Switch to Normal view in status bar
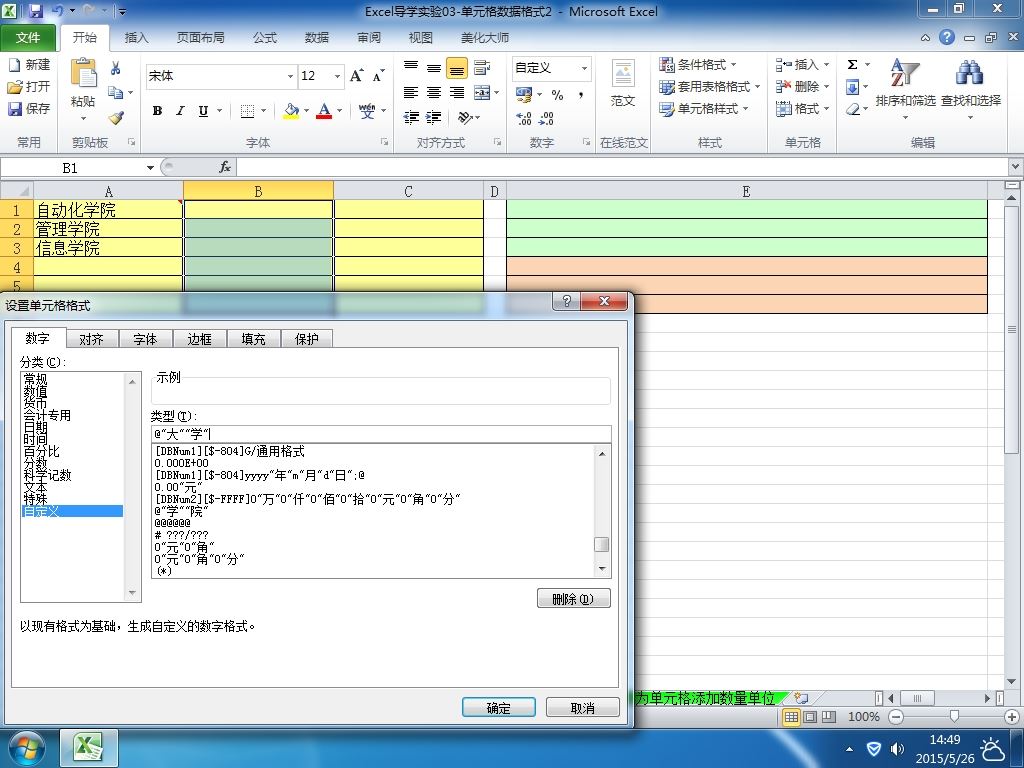1024x768 pixels. (791, 717)
